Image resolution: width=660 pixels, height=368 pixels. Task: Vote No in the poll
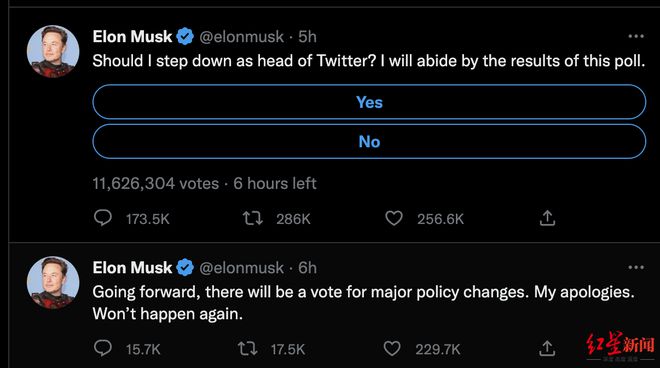click(x=369, y=141)
